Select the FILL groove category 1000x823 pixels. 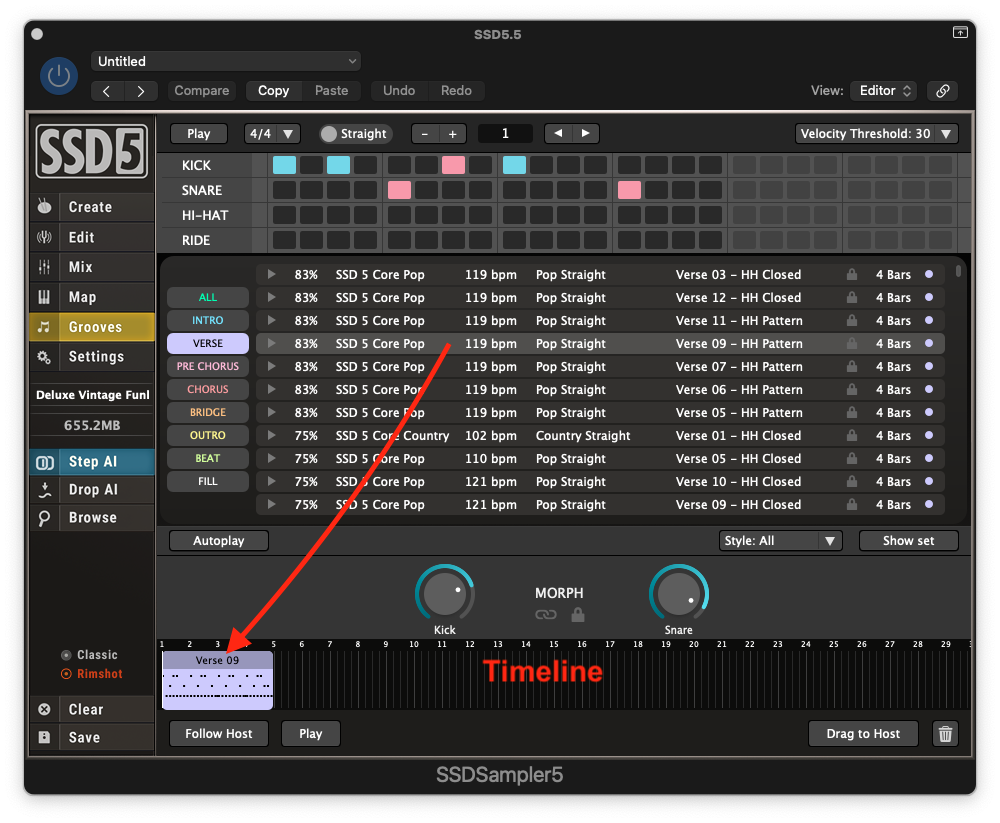tap(208, 481)
